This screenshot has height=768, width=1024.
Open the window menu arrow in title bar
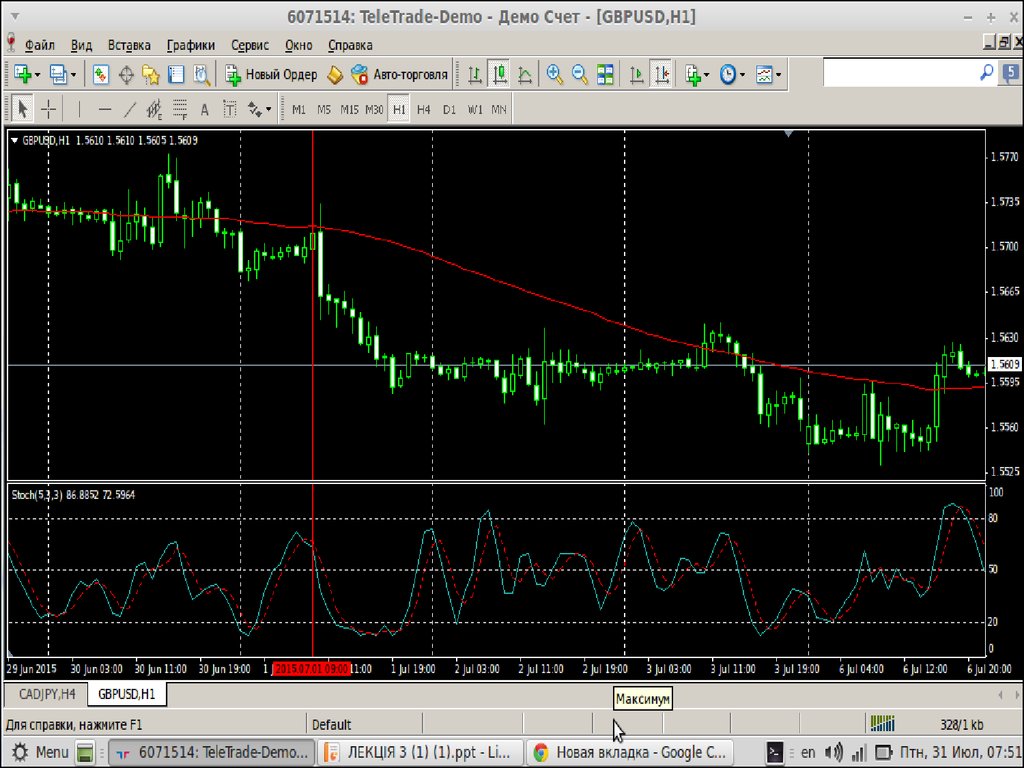tap(14, 16)
